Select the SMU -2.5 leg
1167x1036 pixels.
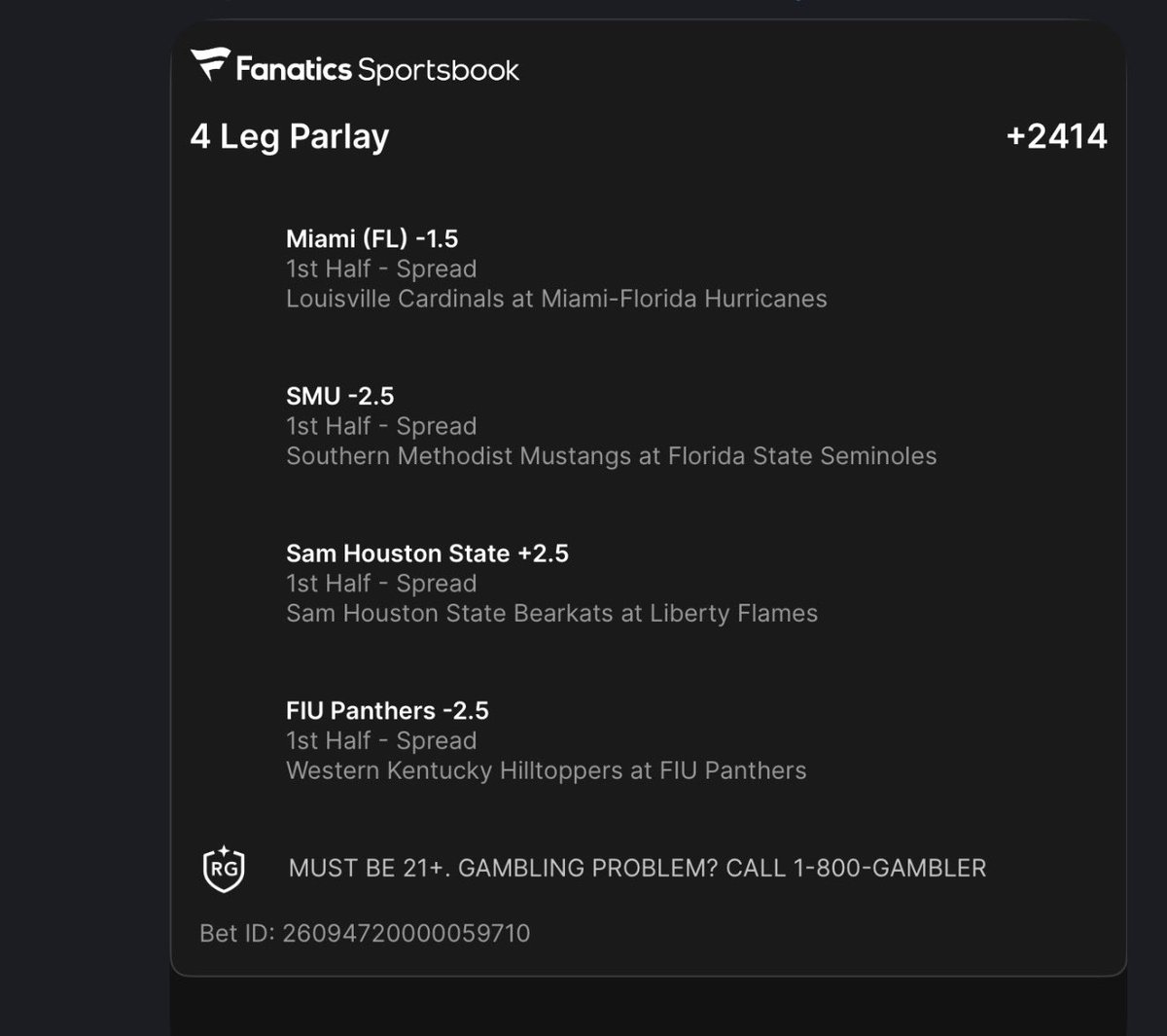point(340,396)
